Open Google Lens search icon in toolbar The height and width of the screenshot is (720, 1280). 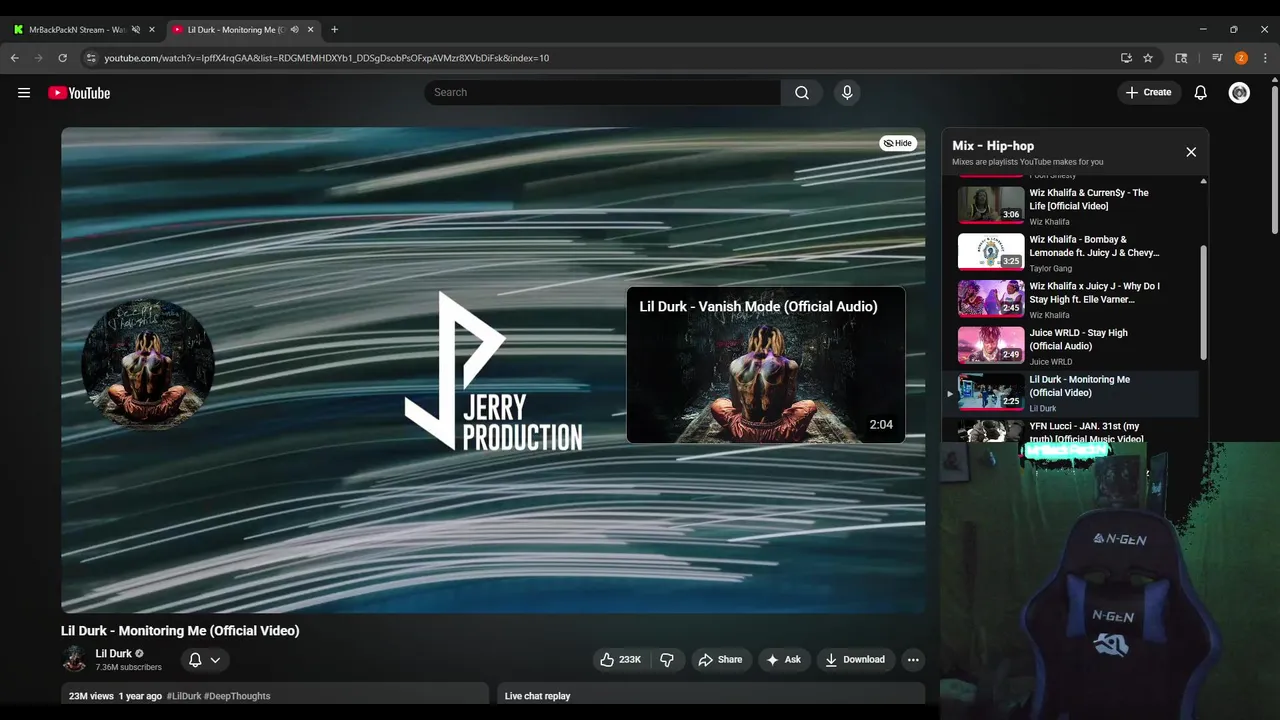click(1181, 58)
